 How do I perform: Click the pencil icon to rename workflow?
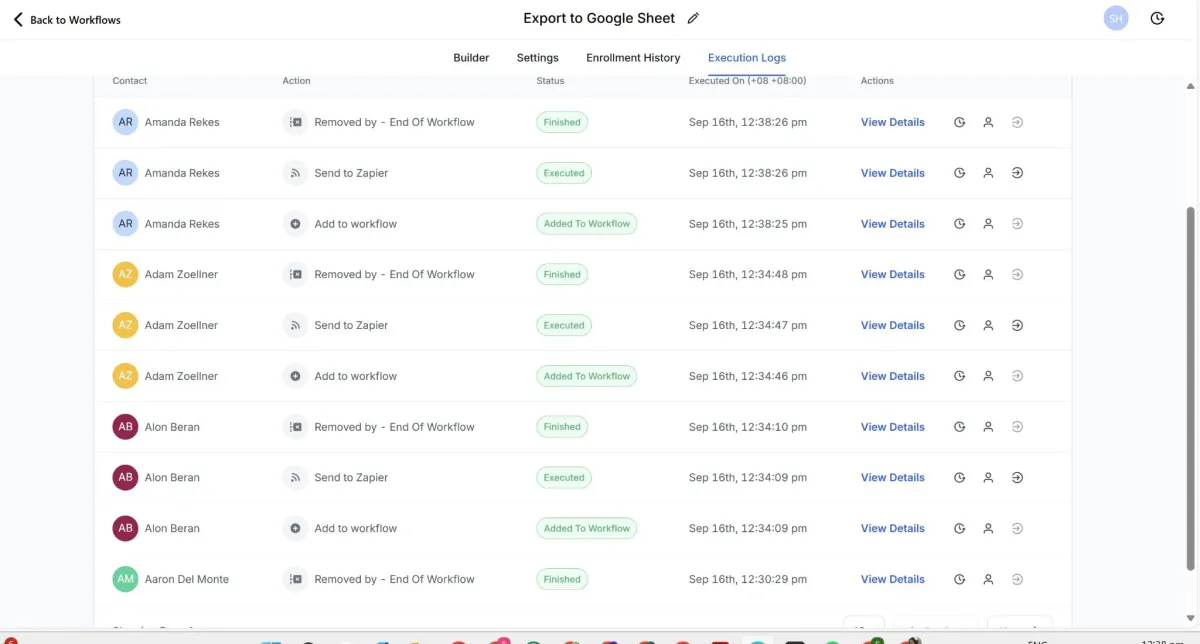point(693,19)
